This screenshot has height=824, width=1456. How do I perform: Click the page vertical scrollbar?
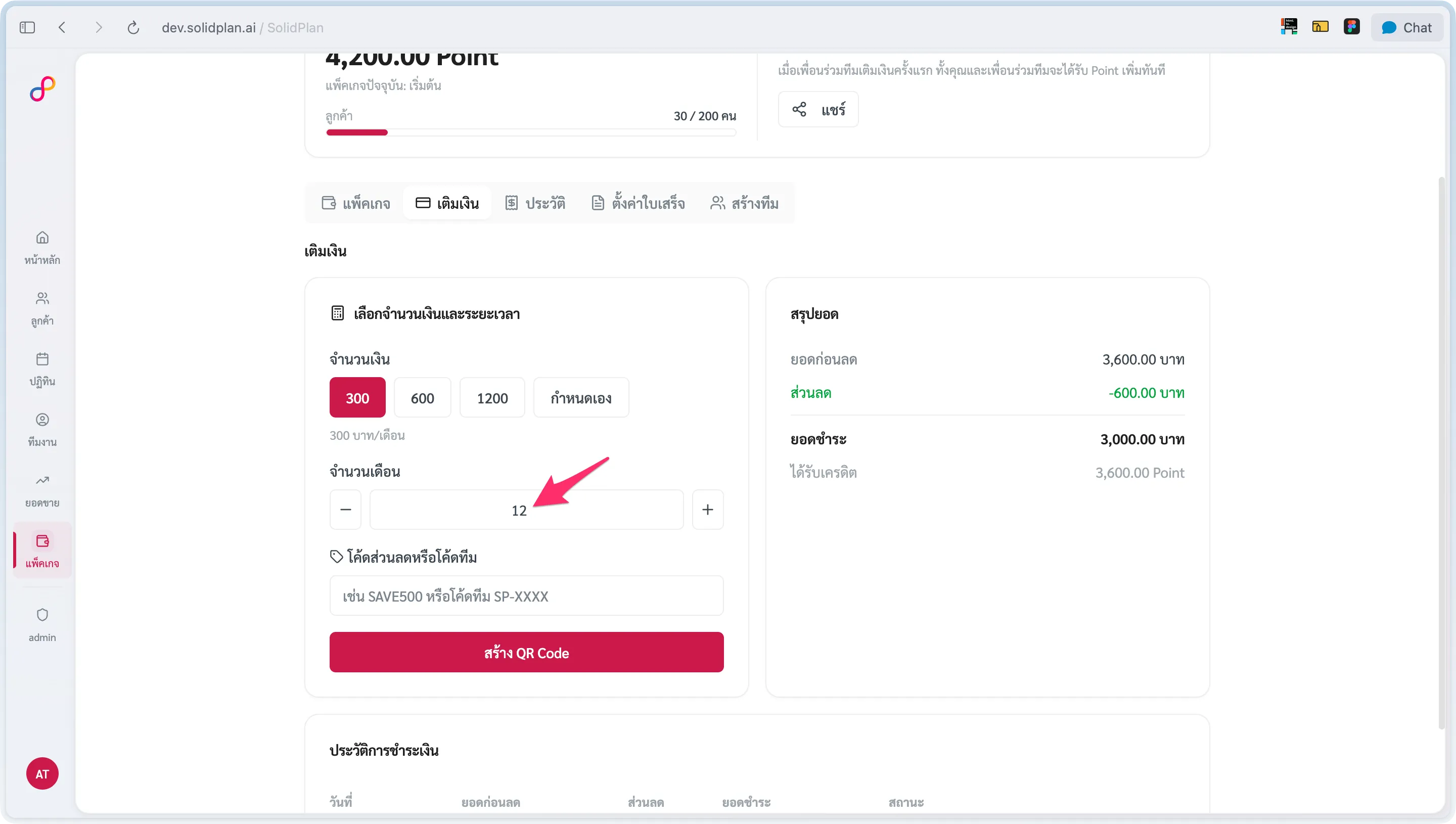pos(1442,453)
